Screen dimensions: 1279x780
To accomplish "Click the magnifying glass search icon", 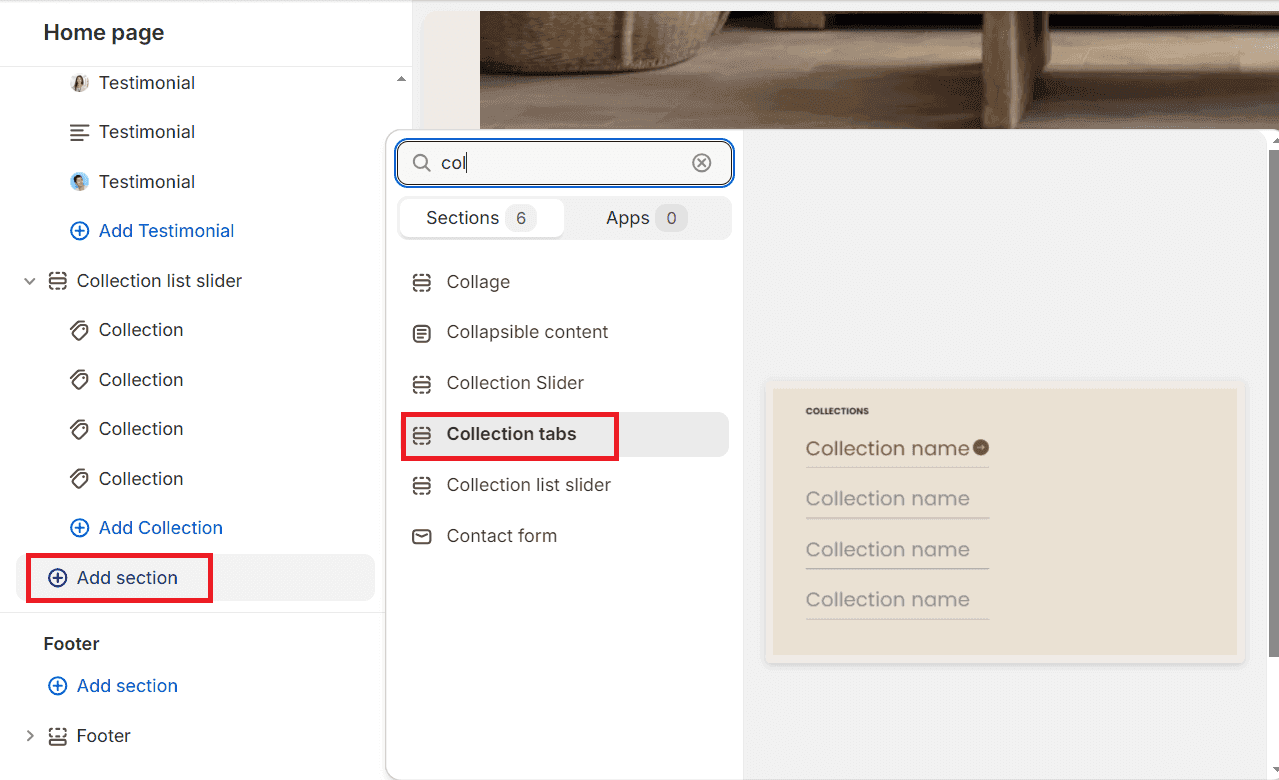I will point(422,163).
